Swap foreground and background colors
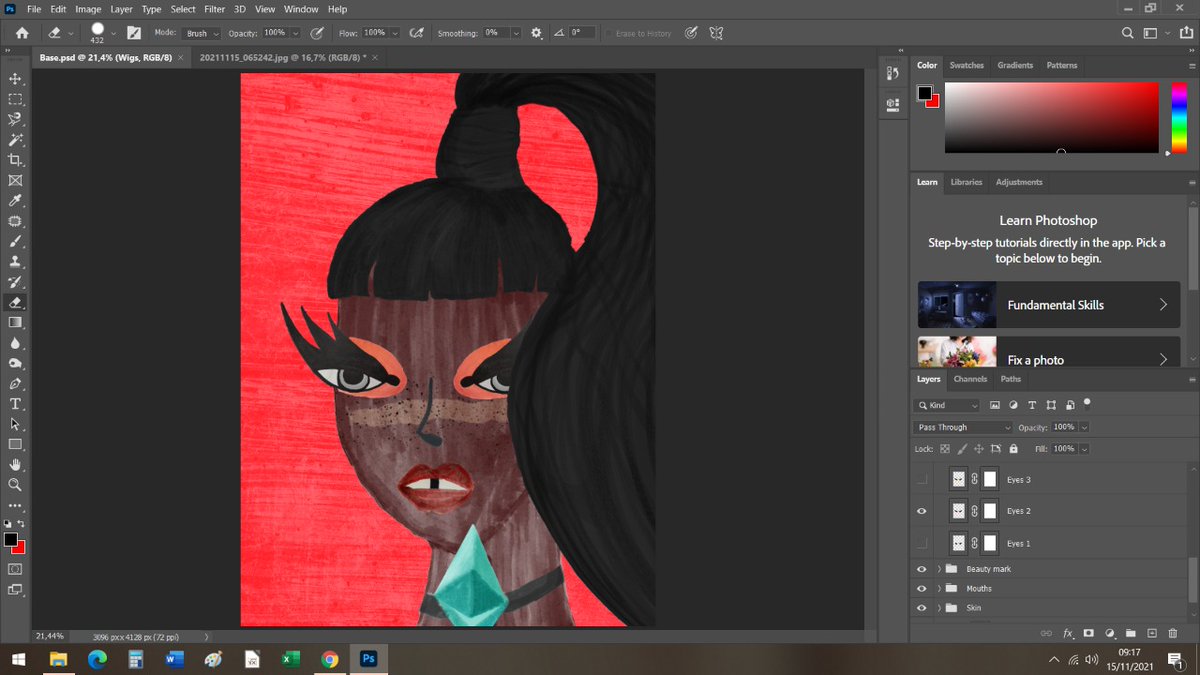1200x675 pixels. pyautogui.click(x=21, y=523)
